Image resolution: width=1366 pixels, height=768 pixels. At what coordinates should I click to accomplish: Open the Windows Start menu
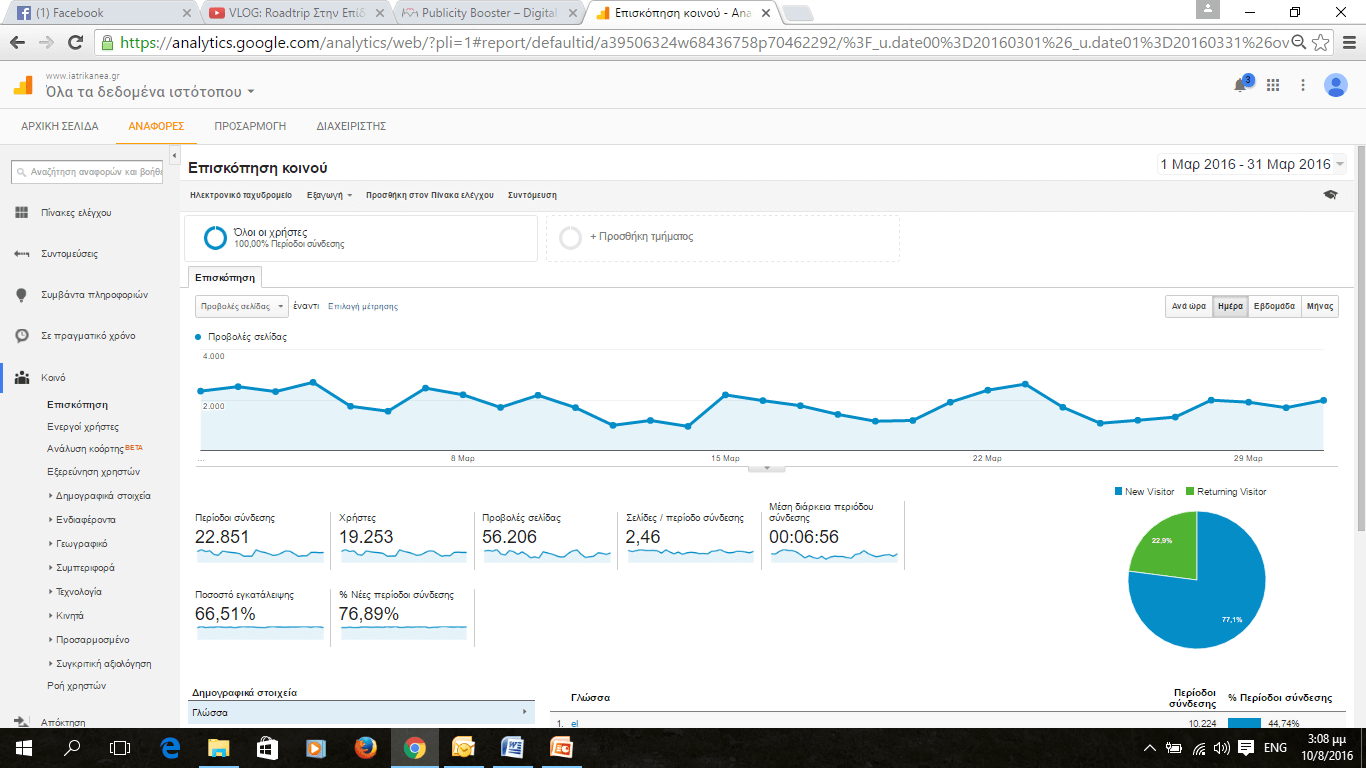coord(24,747)
